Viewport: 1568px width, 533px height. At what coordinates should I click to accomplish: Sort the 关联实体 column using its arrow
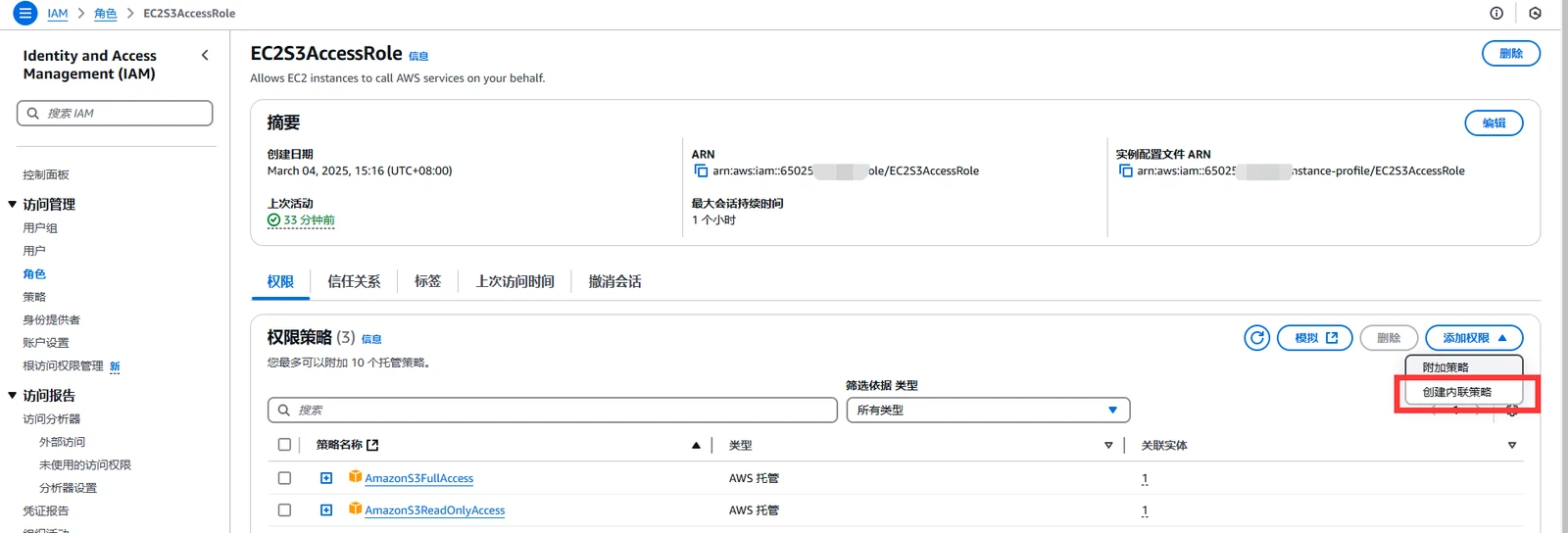tap(1512, 445)
